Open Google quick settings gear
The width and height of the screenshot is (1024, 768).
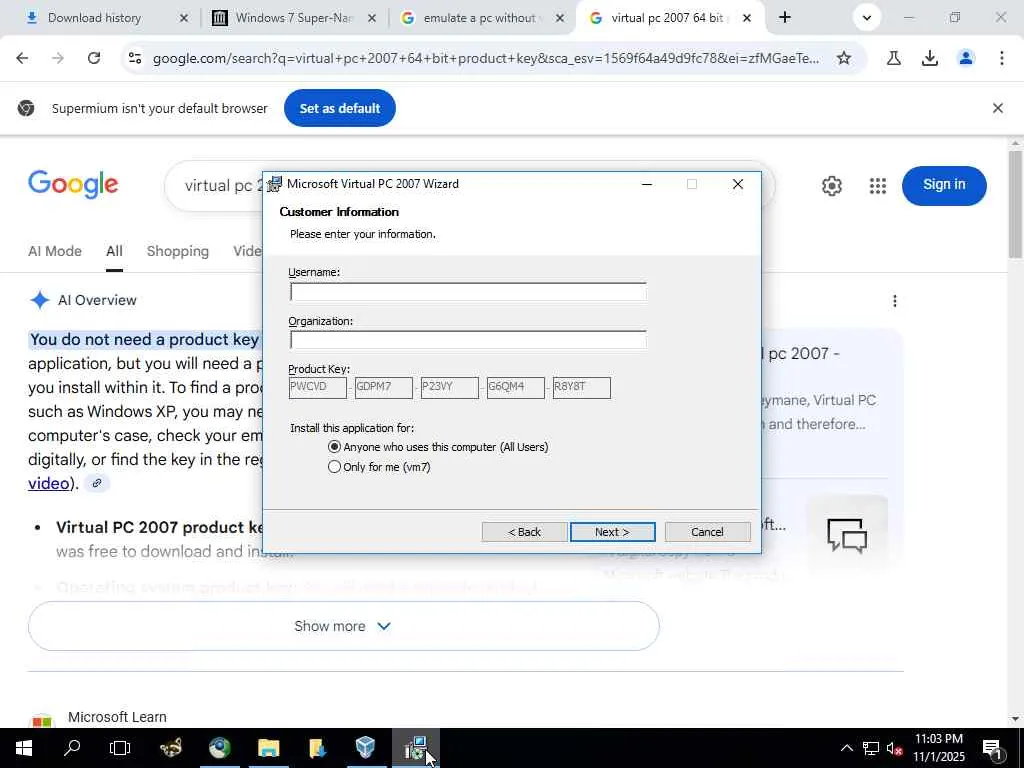click(x=831, y=185)
